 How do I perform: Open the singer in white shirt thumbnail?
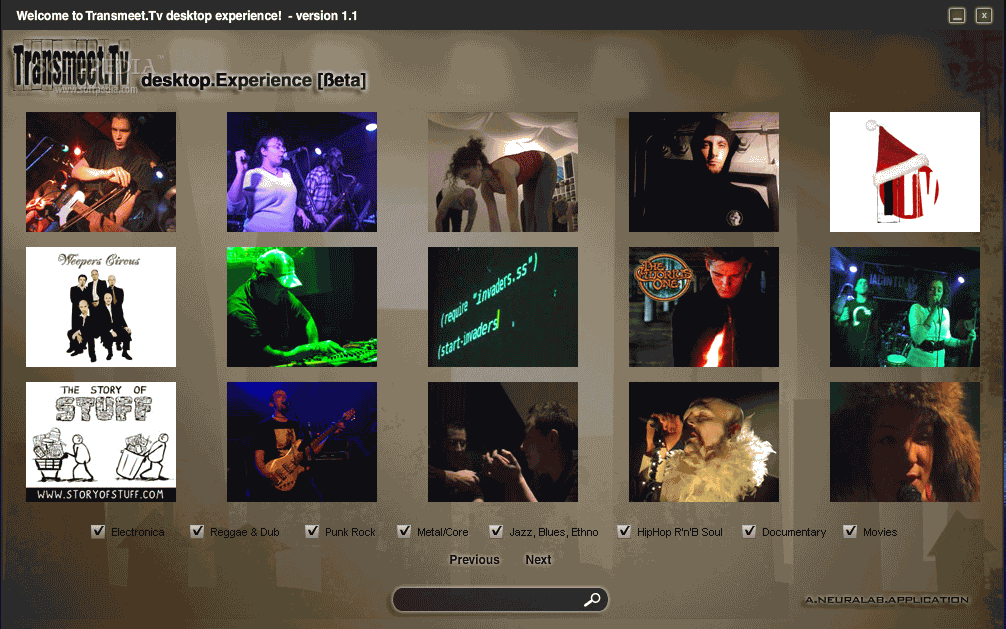[302, 172]
